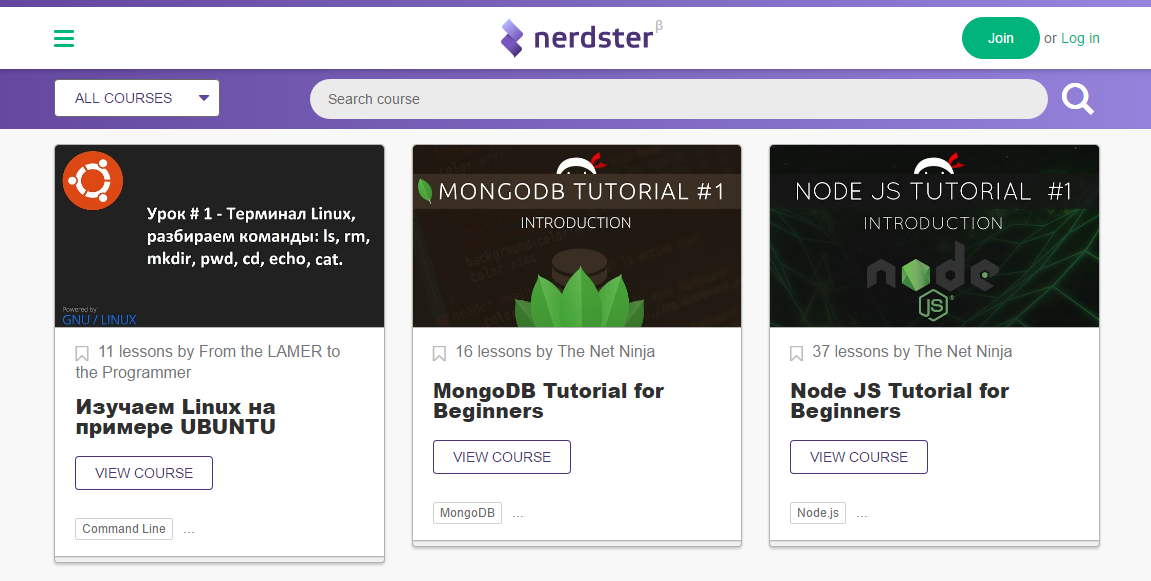Click Join to create an account

tap(1000, 37)
